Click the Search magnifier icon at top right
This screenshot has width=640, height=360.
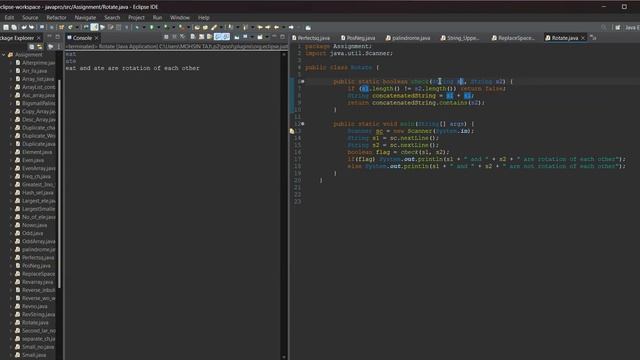(x=604, y=27)
